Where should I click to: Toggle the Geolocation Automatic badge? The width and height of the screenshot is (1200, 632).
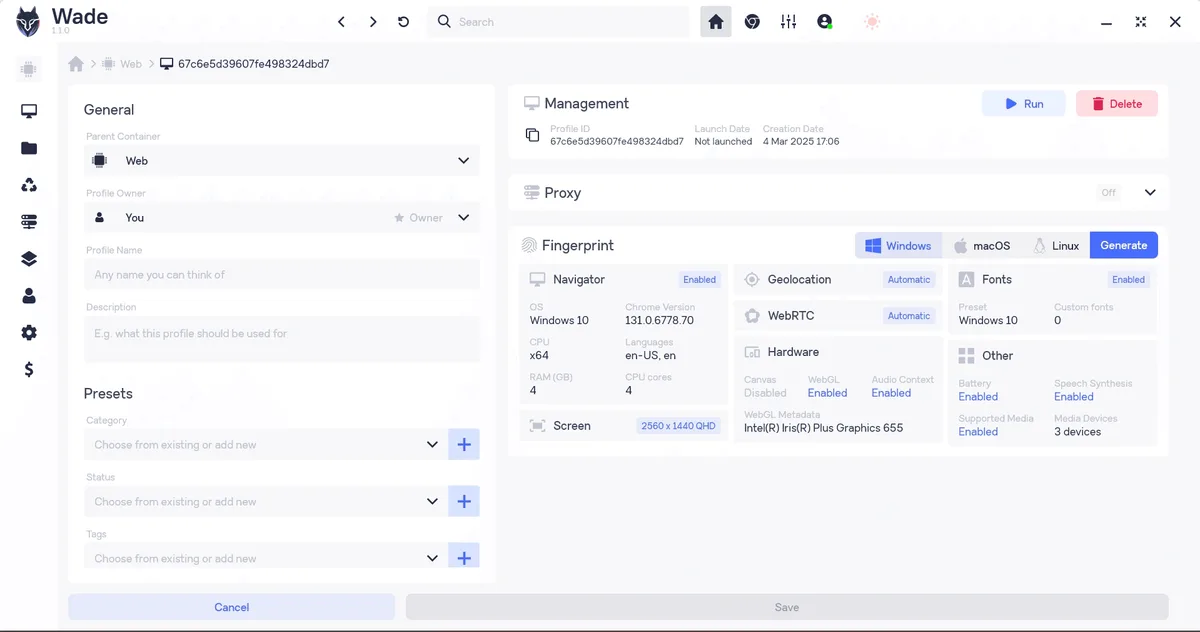point(909,280)
